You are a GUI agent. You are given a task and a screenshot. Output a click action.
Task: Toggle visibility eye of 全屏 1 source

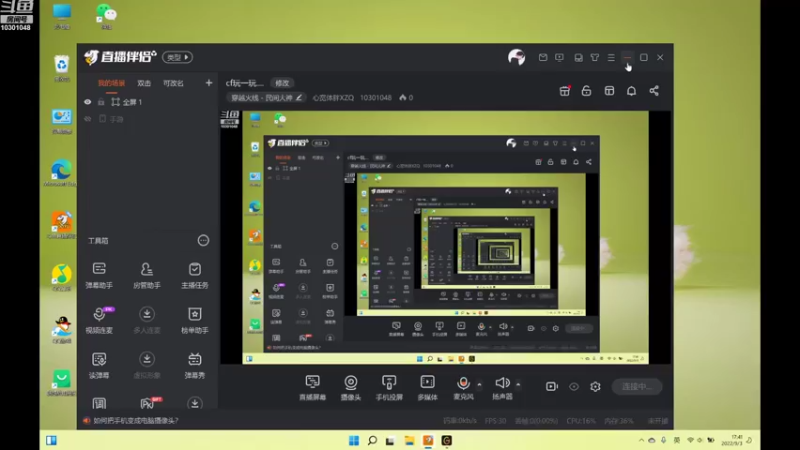click(x=88, y=102)
